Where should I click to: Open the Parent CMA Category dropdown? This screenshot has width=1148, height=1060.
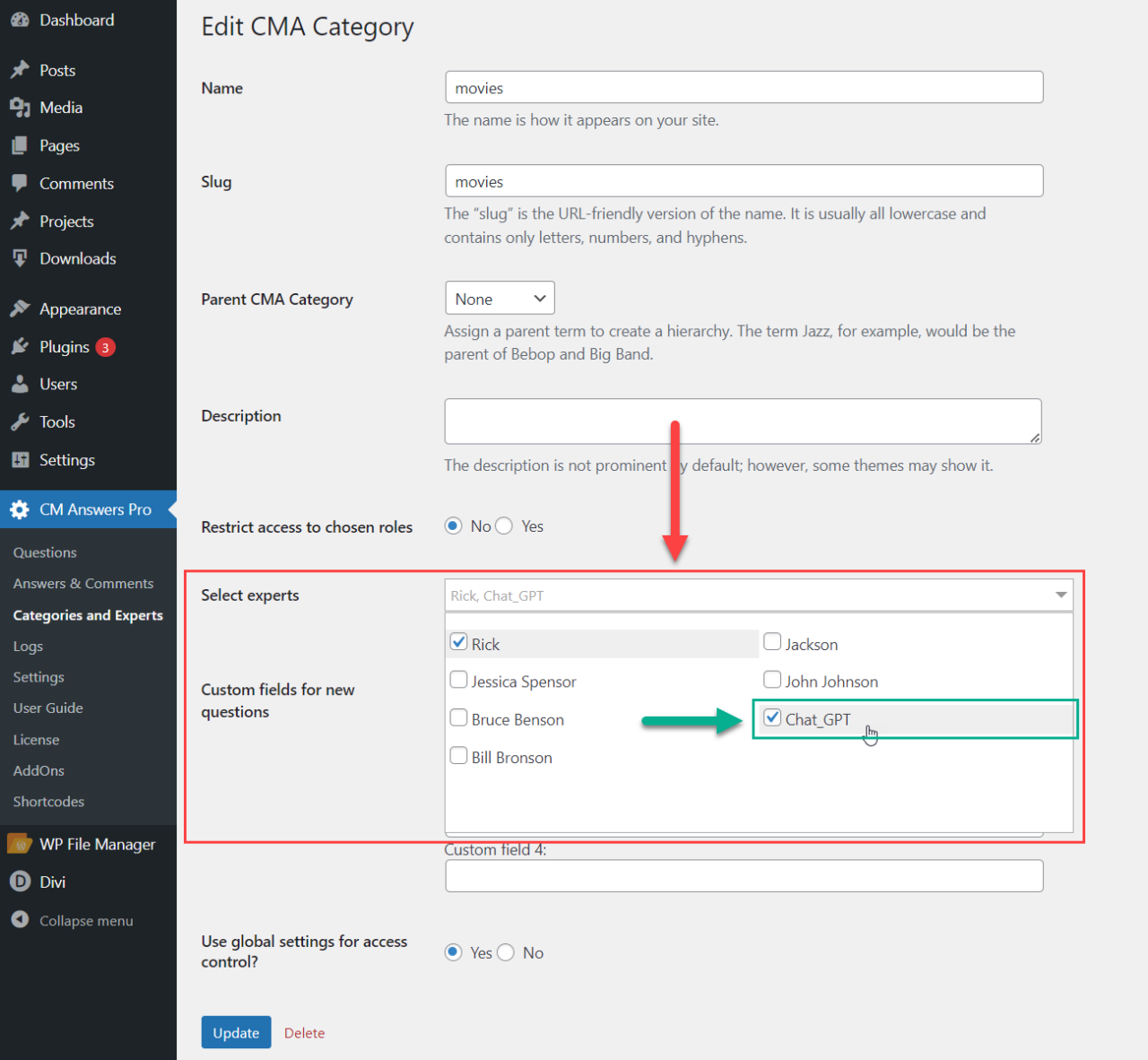coord(500,298)
